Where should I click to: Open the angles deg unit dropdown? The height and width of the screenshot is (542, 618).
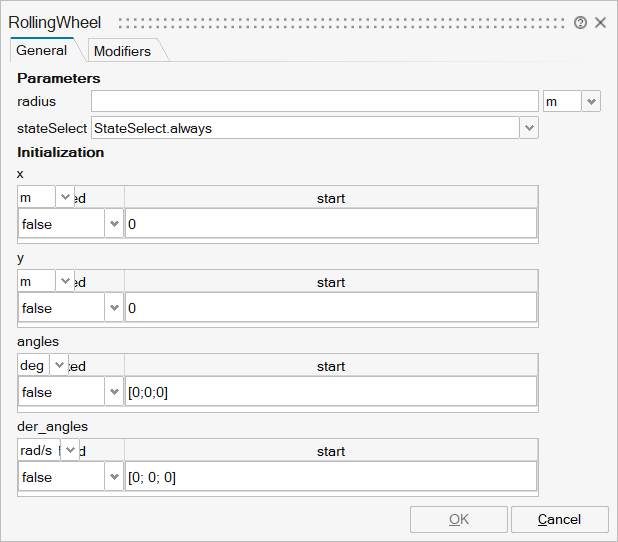pyautogui.click(x=59, y=365)
